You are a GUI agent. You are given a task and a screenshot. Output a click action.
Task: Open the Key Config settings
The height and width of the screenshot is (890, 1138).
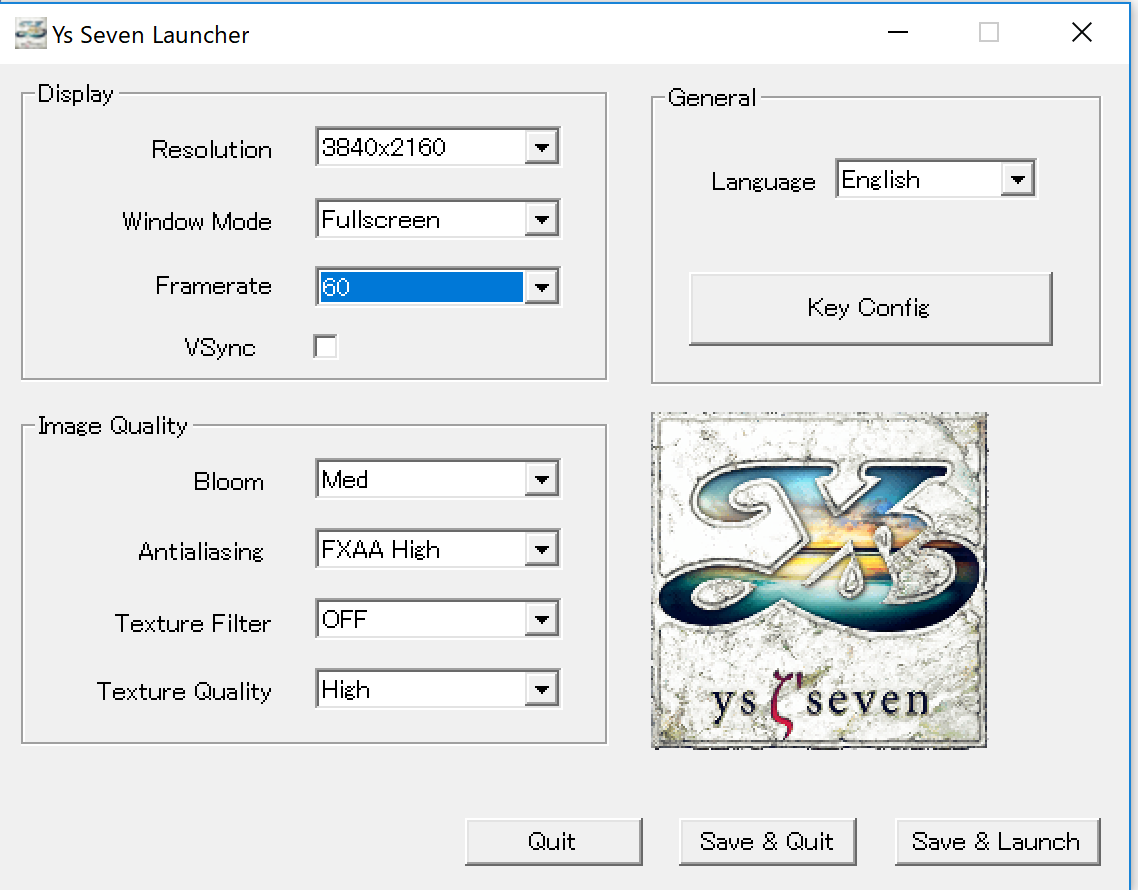870,309
